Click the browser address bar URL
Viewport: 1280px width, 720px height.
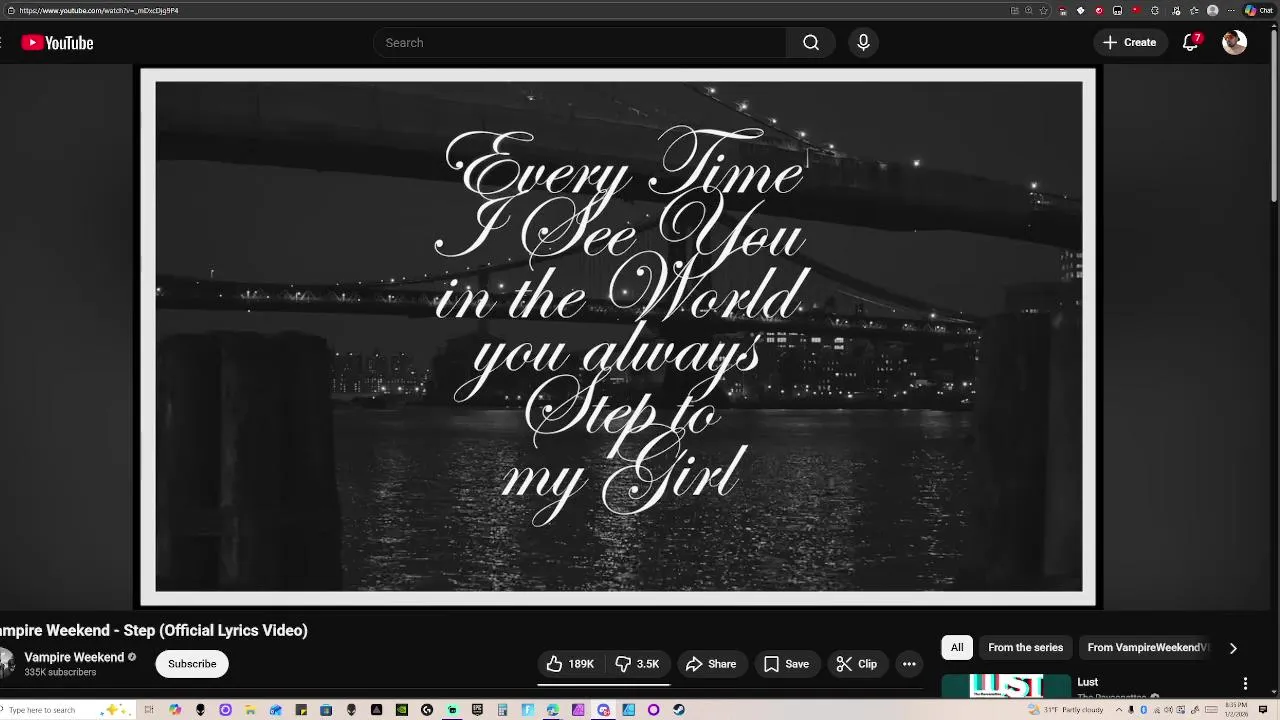[99, 10]
